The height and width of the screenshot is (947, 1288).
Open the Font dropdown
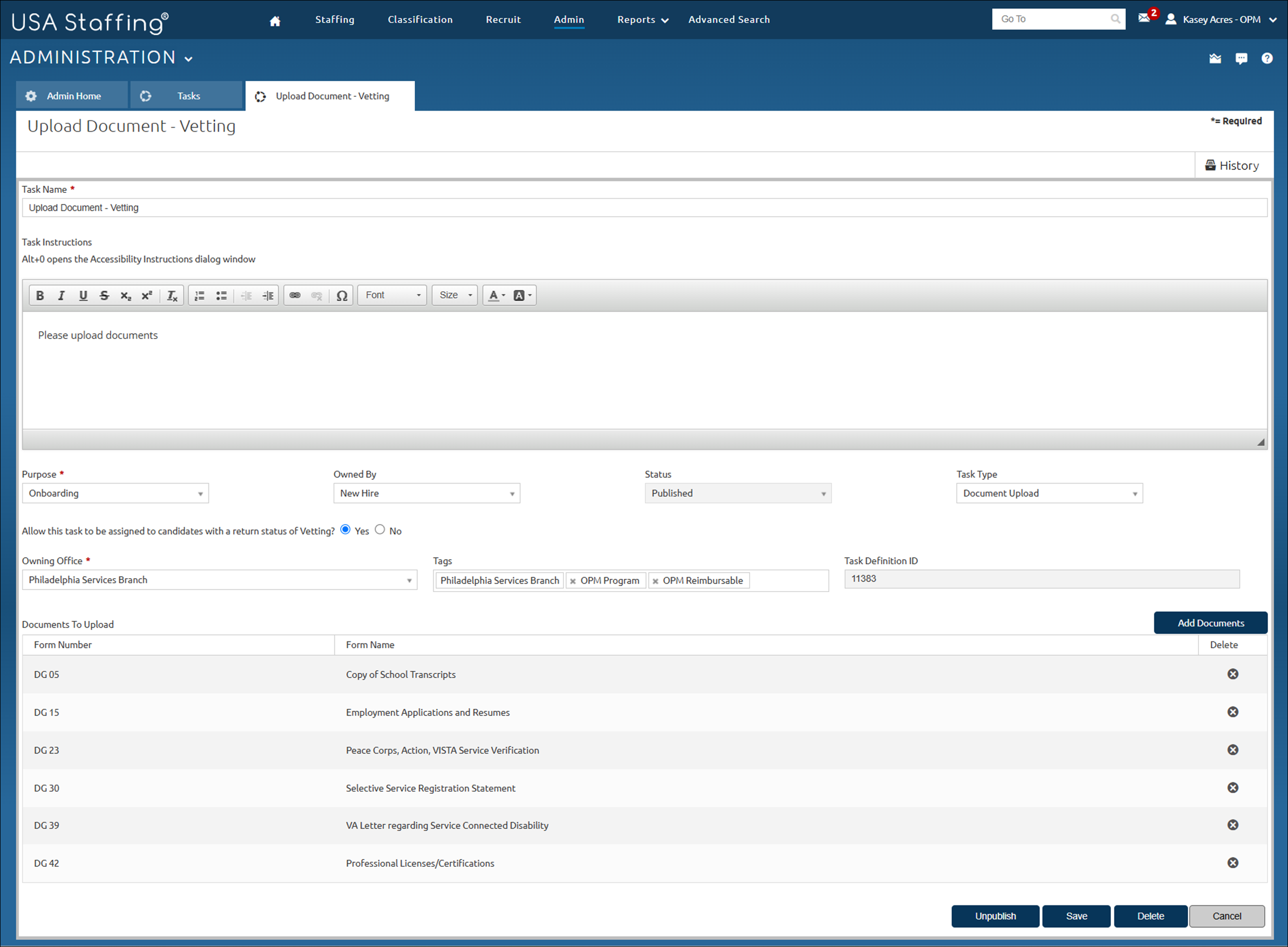[x=392, y=295]
